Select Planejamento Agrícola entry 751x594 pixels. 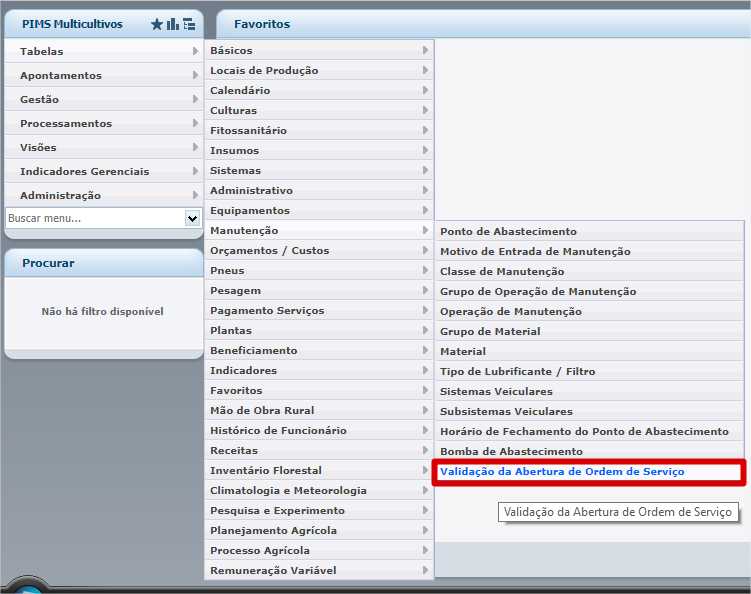pyautogui.click(x=319, y=530)
